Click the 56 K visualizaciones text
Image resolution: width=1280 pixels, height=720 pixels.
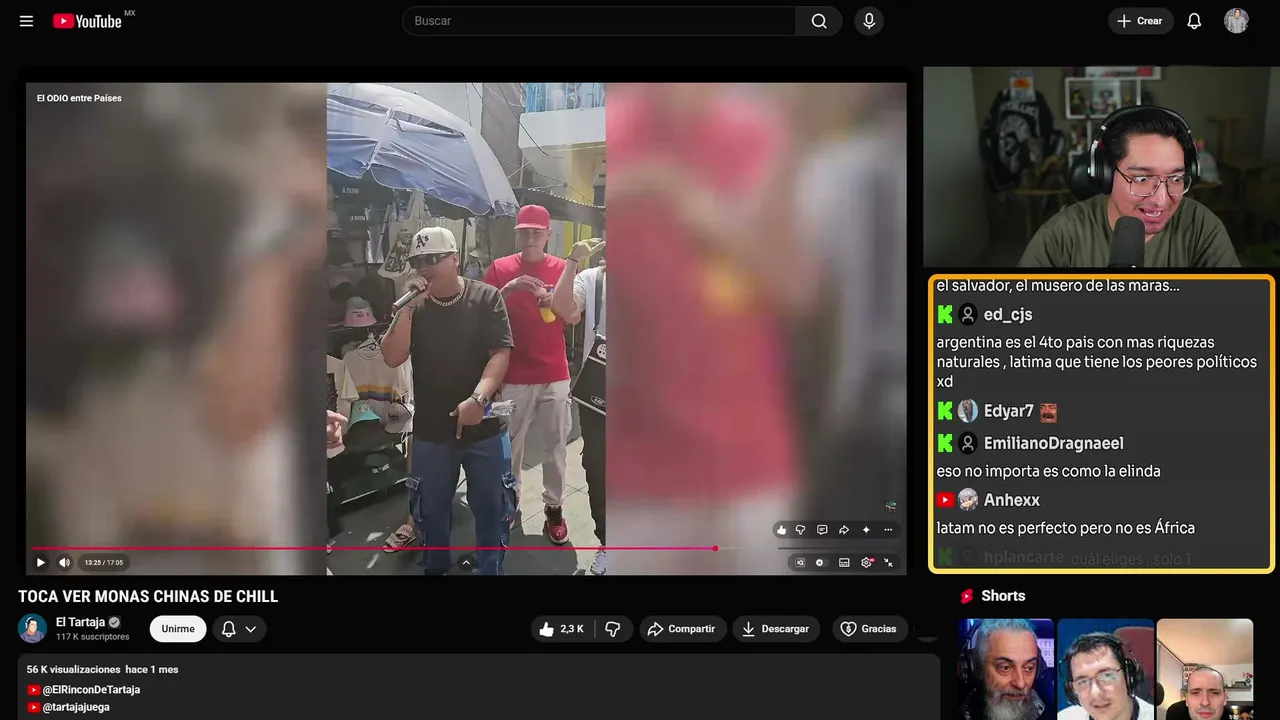pyautogui.click(x=73, y=669)
